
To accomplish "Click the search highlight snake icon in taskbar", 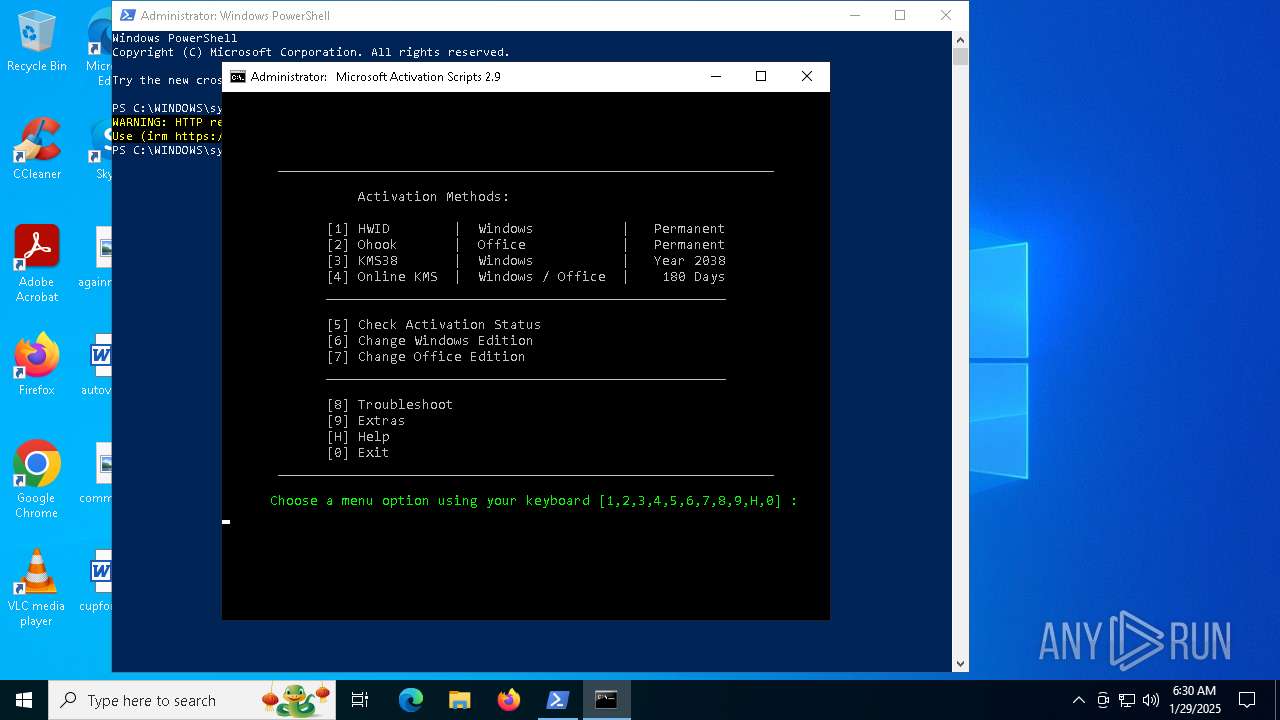I will point(296,700).
